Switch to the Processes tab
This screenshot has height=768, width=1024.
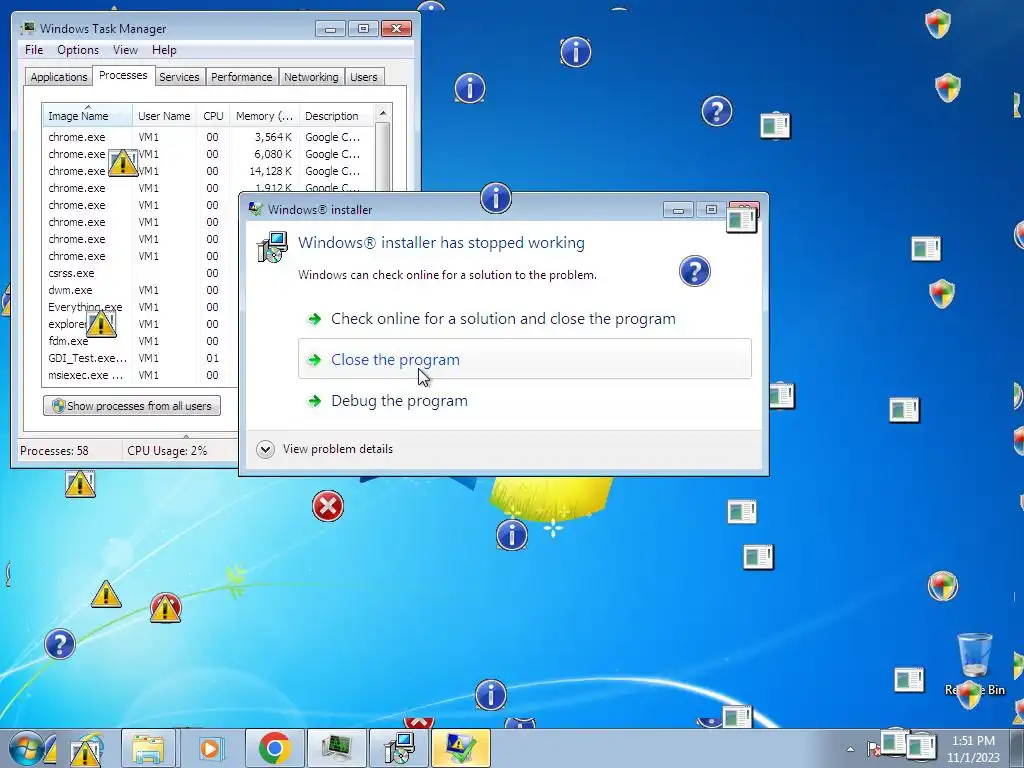[x=123, y=75]
